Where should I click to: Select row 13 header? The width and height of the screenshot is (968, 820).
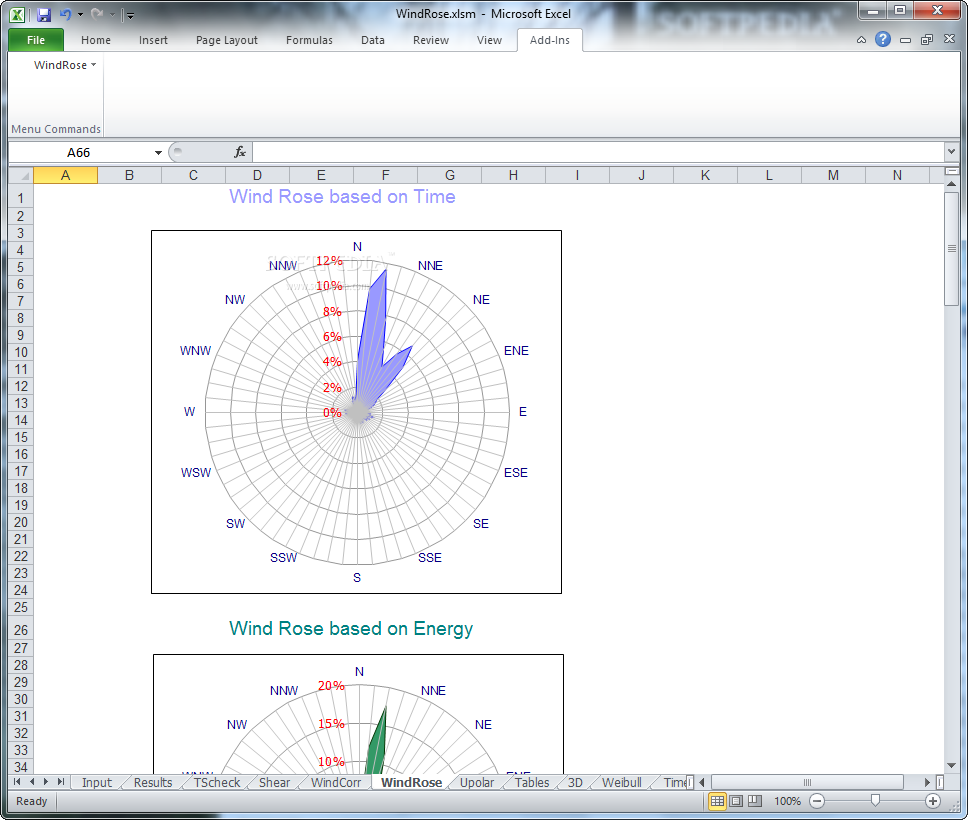coord(21,403)
